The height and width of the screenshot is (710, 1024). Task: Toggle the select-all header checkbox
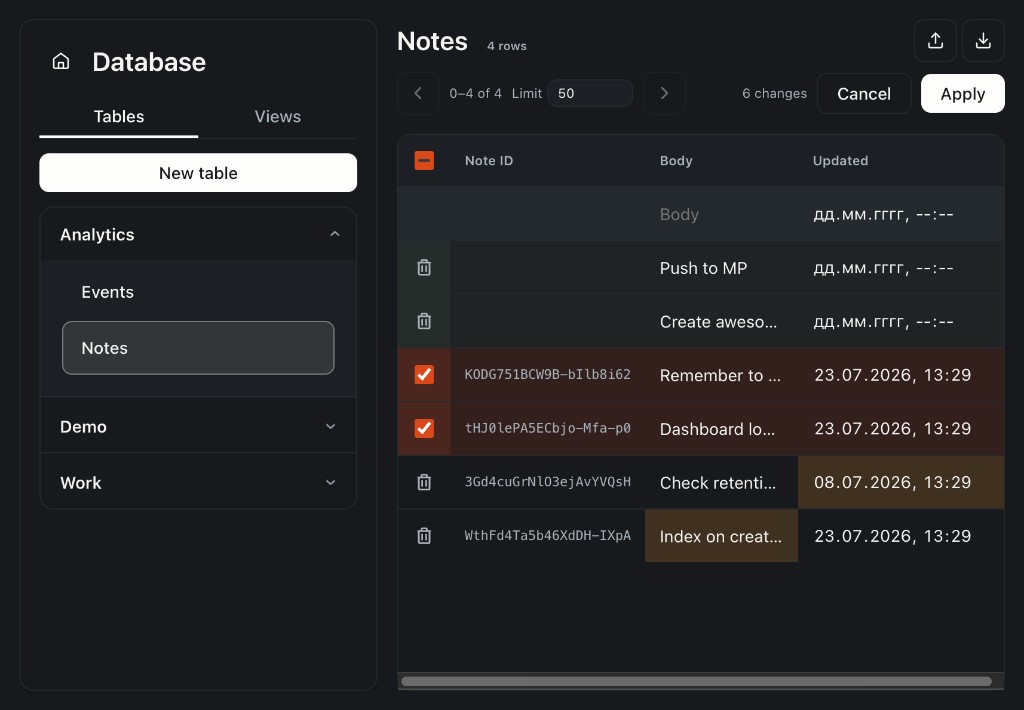click(424, 161)
